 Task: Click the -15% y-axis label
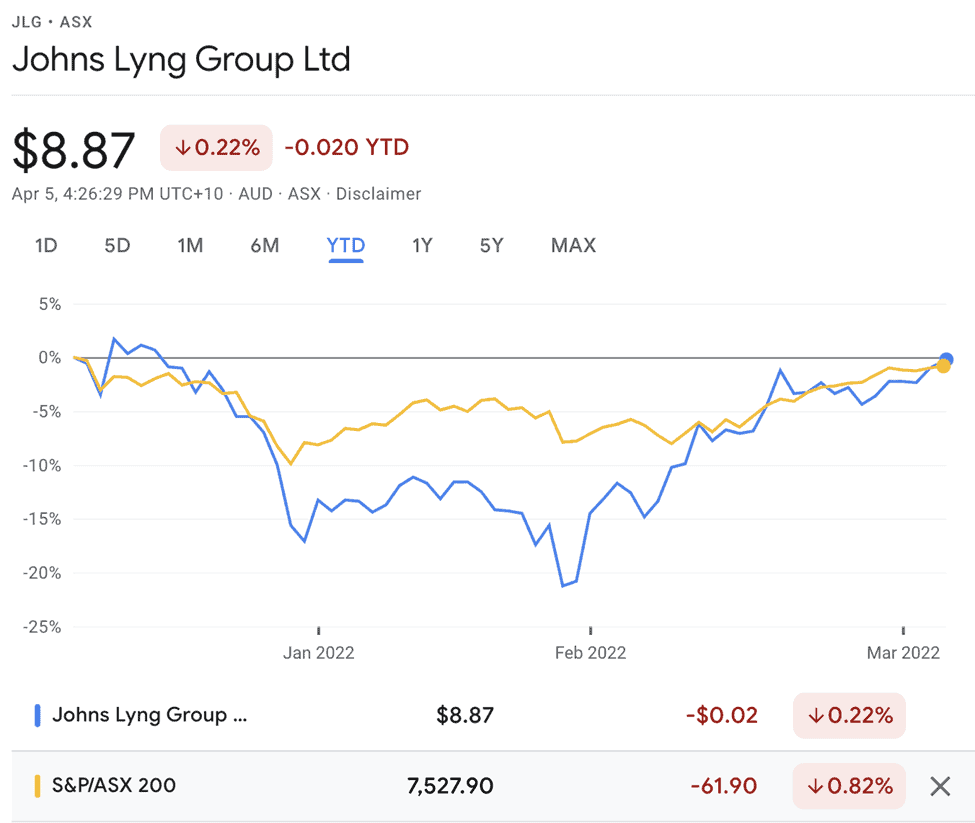[x=42, y=519]
